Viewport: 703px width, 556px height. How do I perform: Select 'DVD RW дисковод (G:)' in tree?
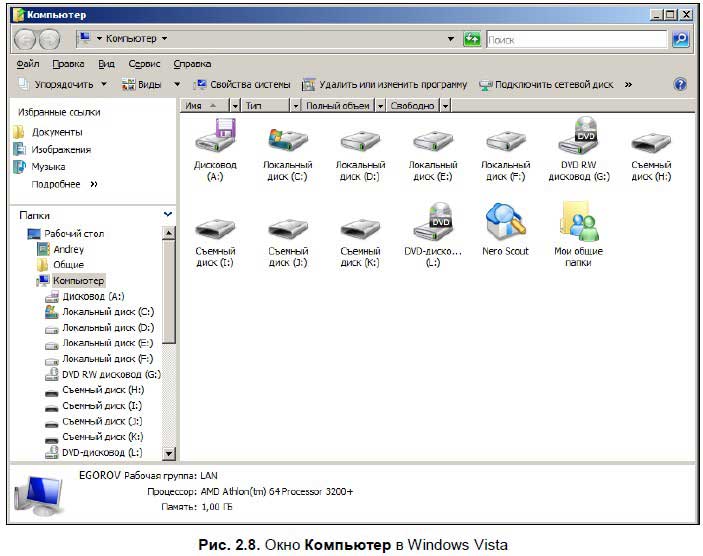(111, 374)
